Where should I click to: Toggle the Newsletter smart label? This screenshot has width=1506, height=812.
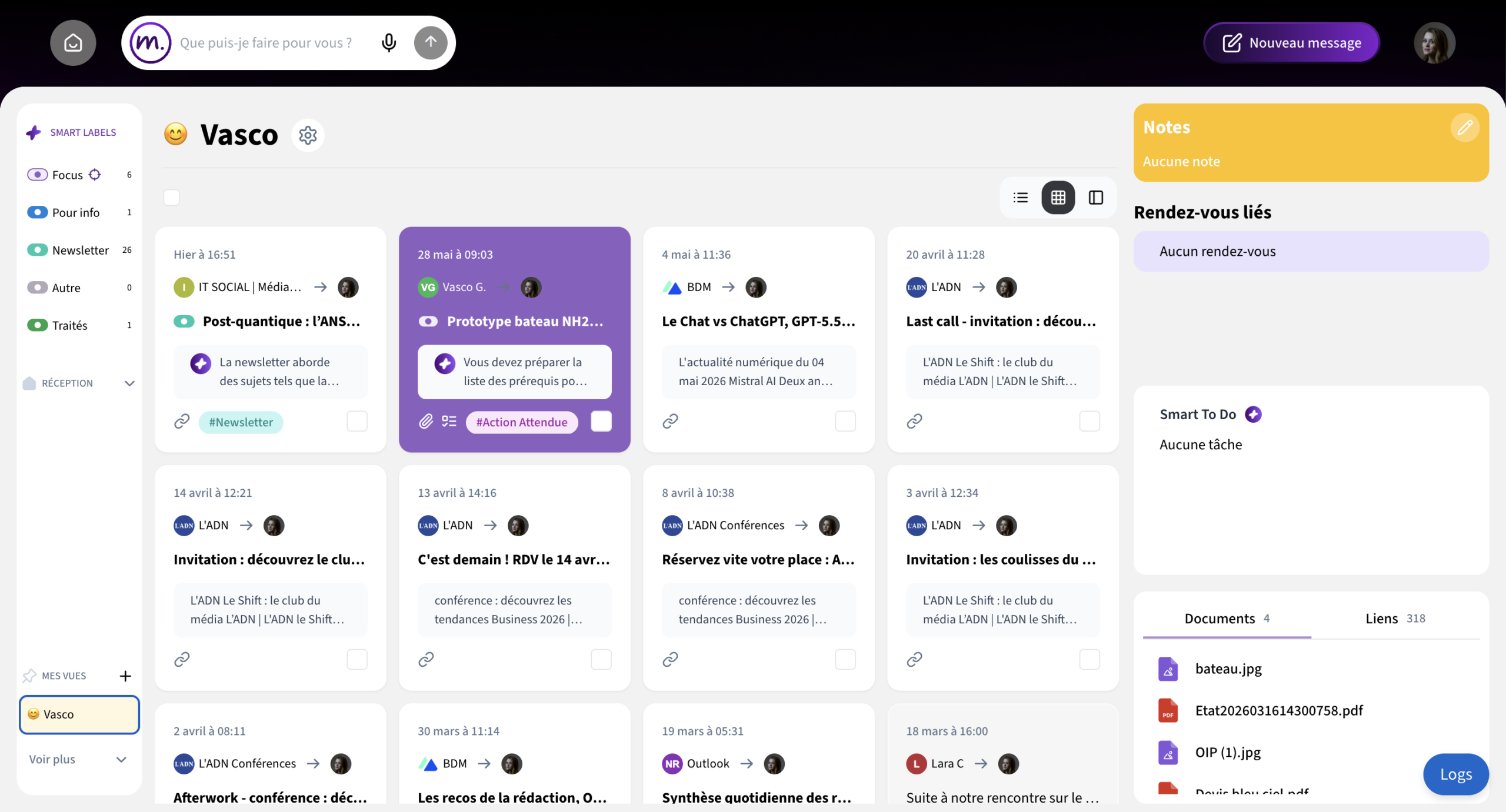pos(38,250)
